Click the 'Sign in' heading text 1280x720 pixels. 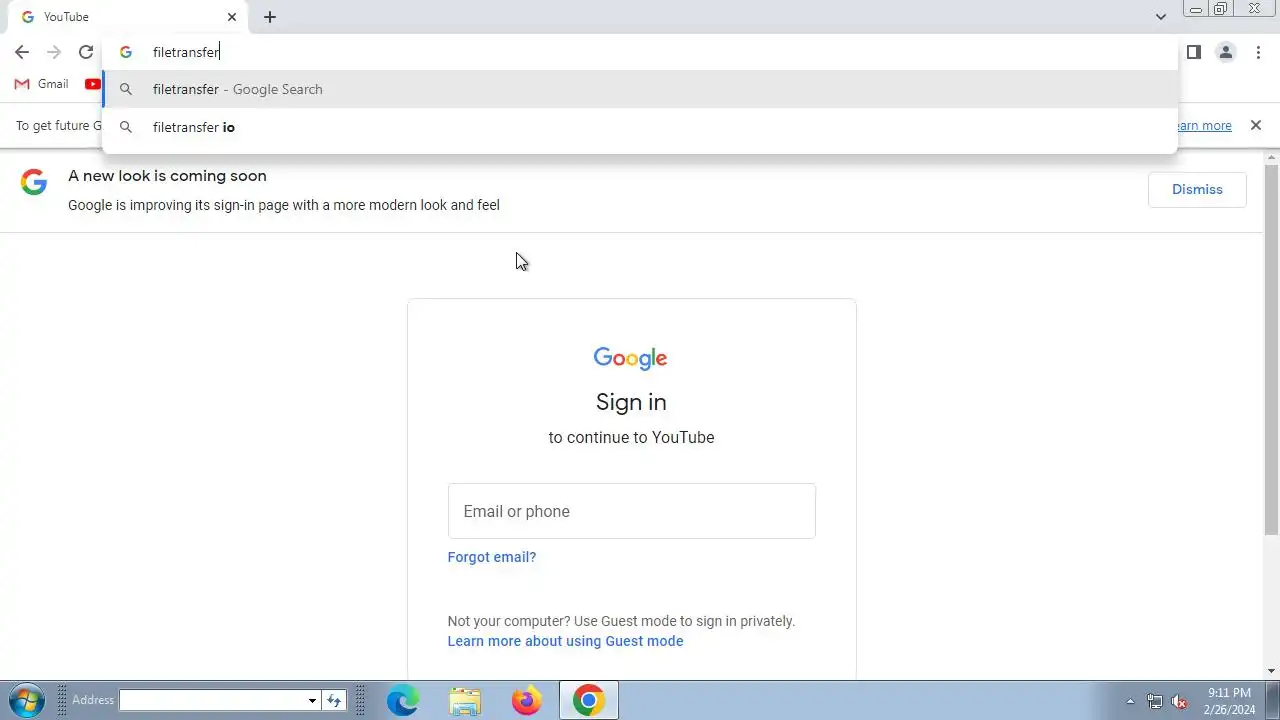(x=631, y=402)
